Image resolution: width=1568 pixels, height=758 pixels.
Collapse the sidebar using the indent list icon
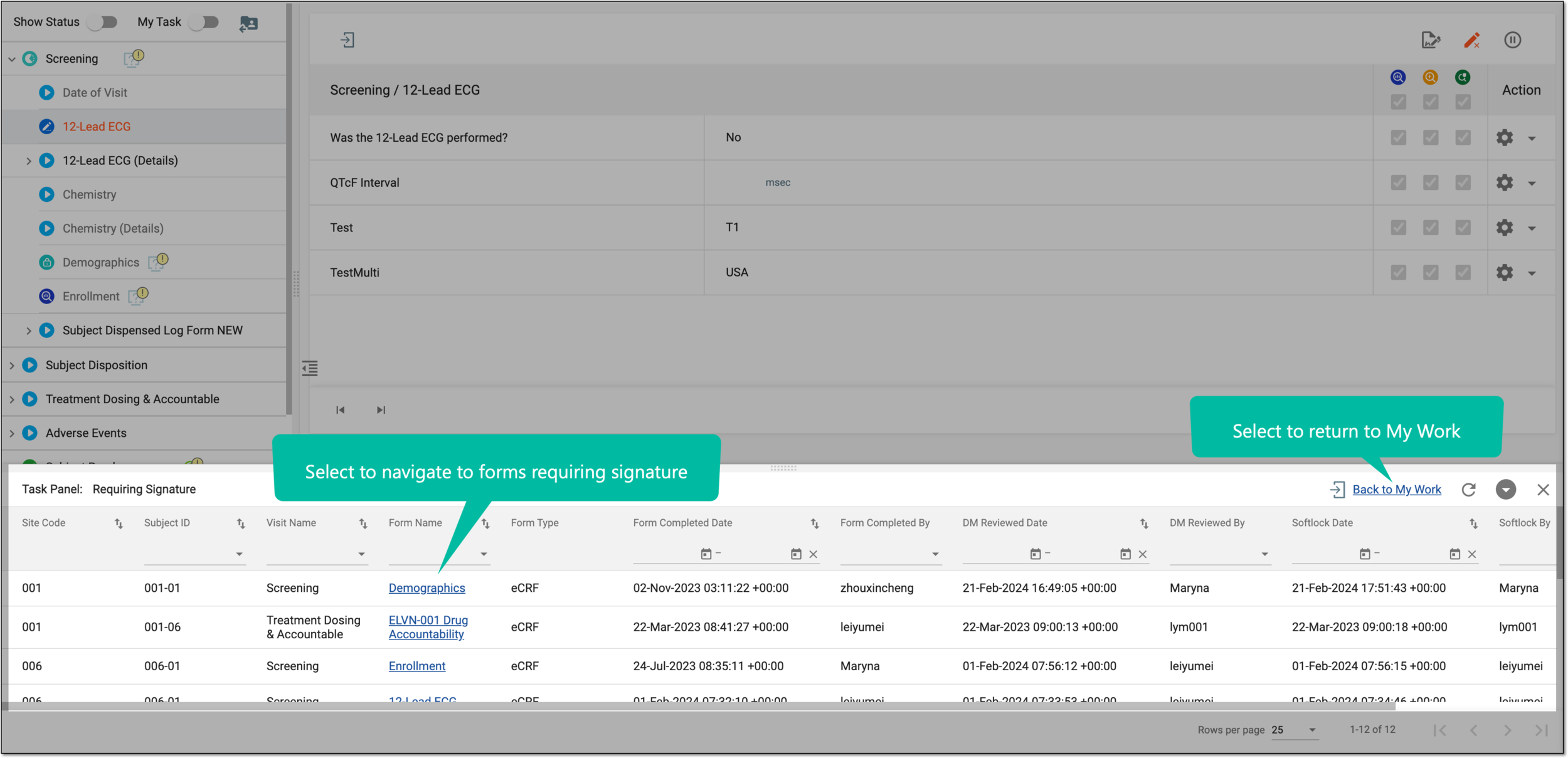coord(310,368)
